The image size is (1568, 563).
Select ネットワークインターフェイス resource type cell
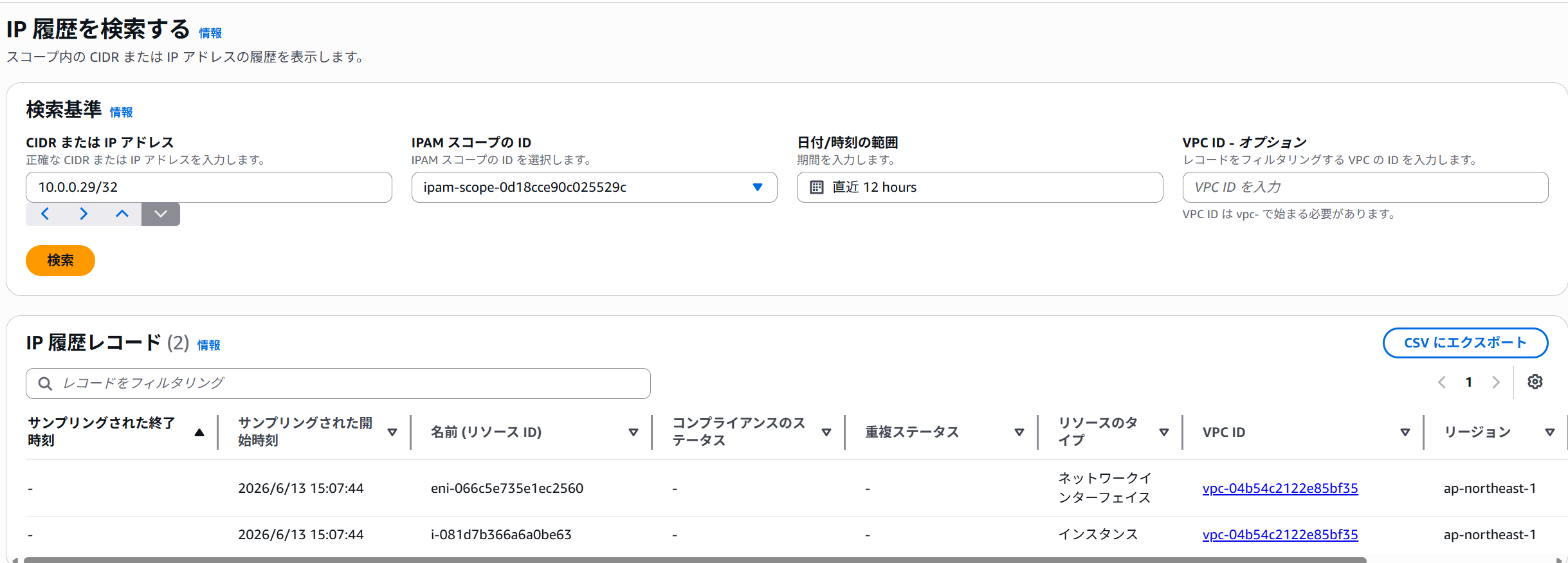coord(1105,488)
